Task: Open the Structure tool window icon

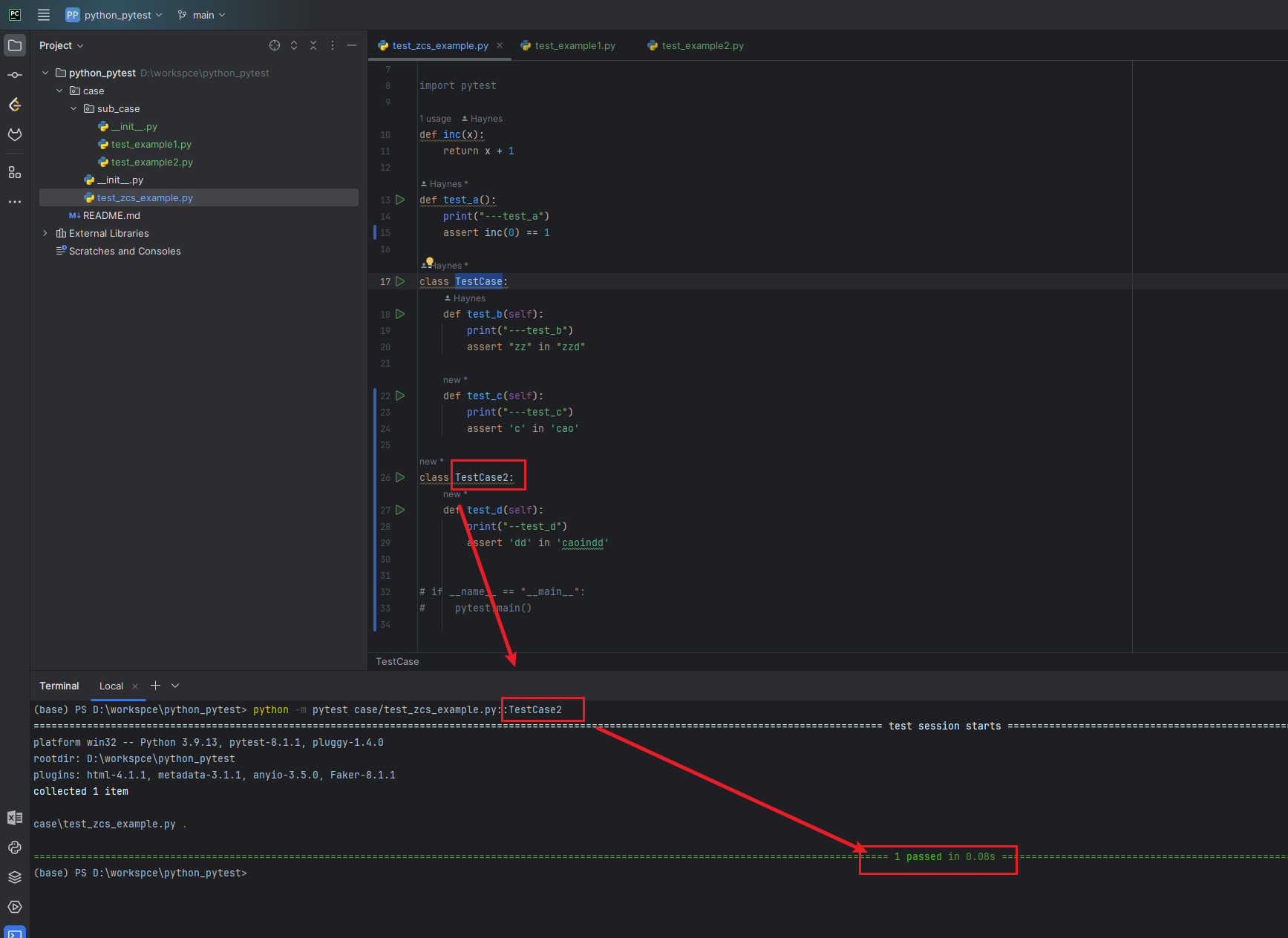Action: [15, 172]
